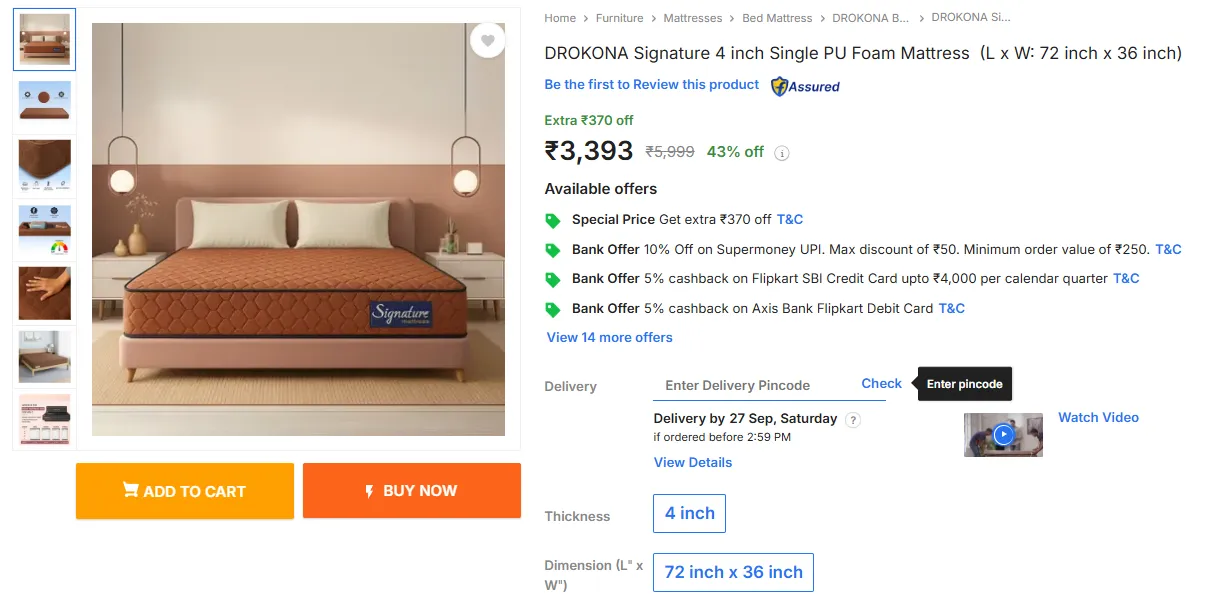This screenshot has height=608, width=1230.
Task: Select the 4 inch thickness option
Action: pyautogui.click(x=689, y=513)
